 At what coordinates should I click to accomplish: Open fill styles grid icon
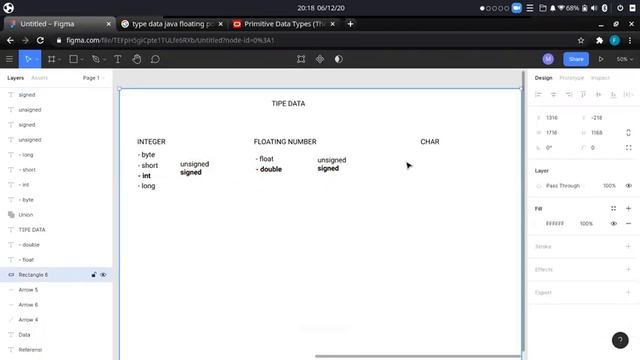point(613,209)
